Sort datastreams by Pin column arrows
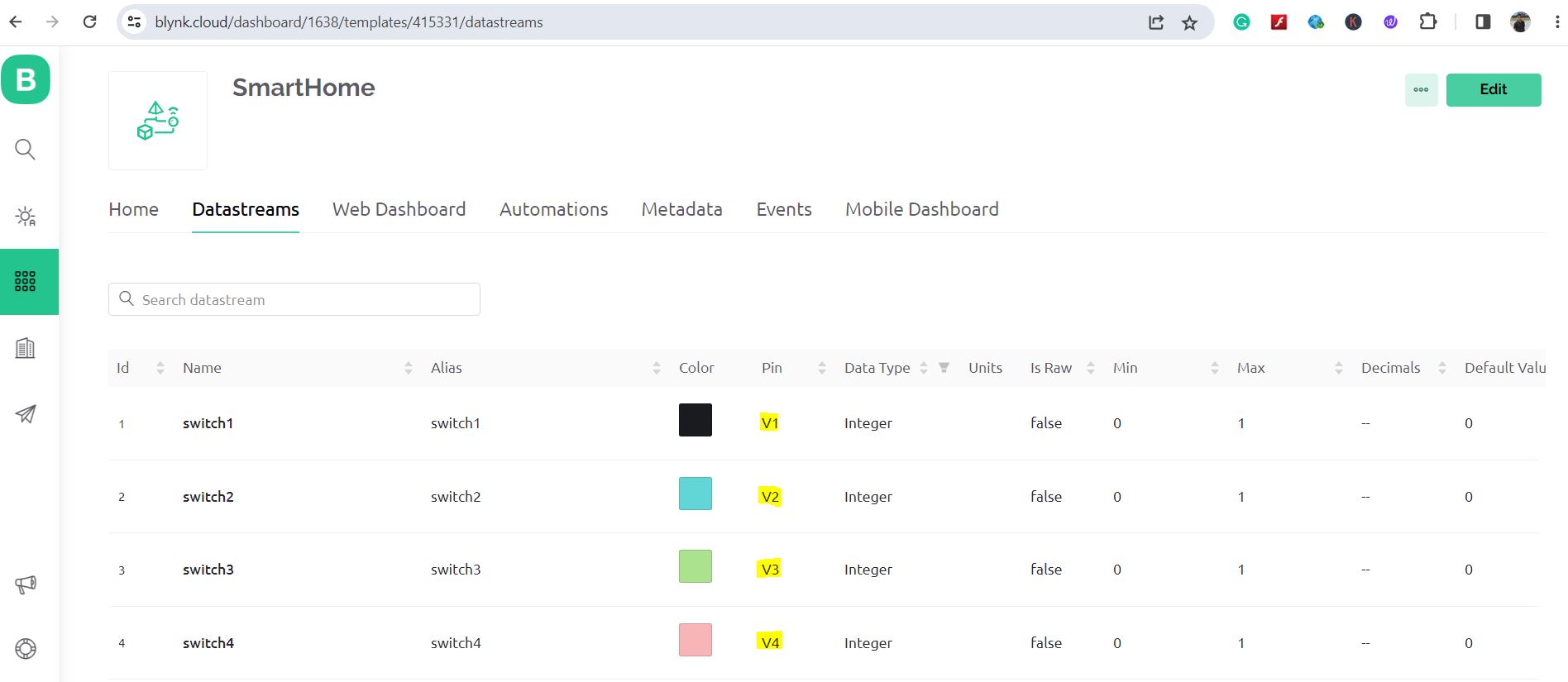Viewport: 1568px width, 682px height. pos(822,368)
